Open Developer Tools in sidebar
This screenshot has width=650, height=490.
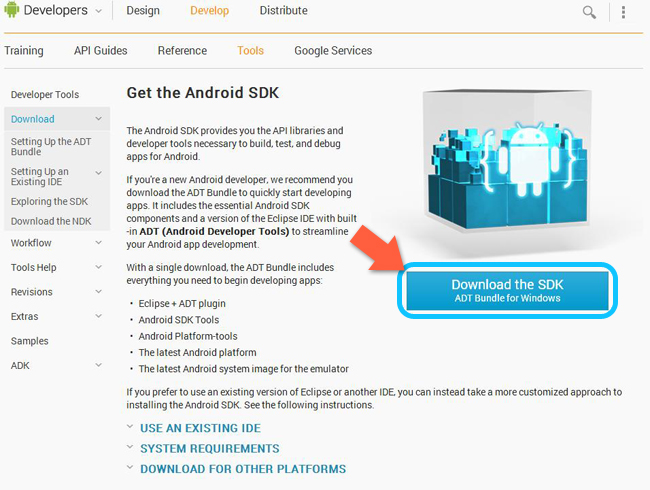point(45,95)
